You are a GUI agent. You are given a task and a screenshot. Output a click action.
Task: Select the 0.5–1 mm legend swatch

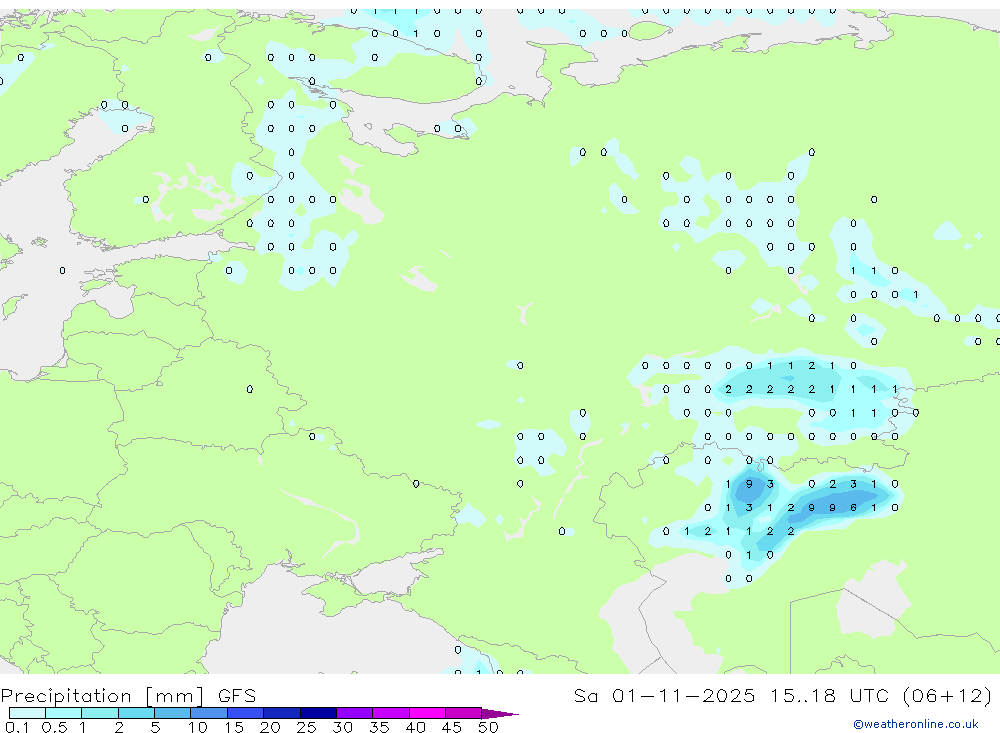[x=64, y=713]
